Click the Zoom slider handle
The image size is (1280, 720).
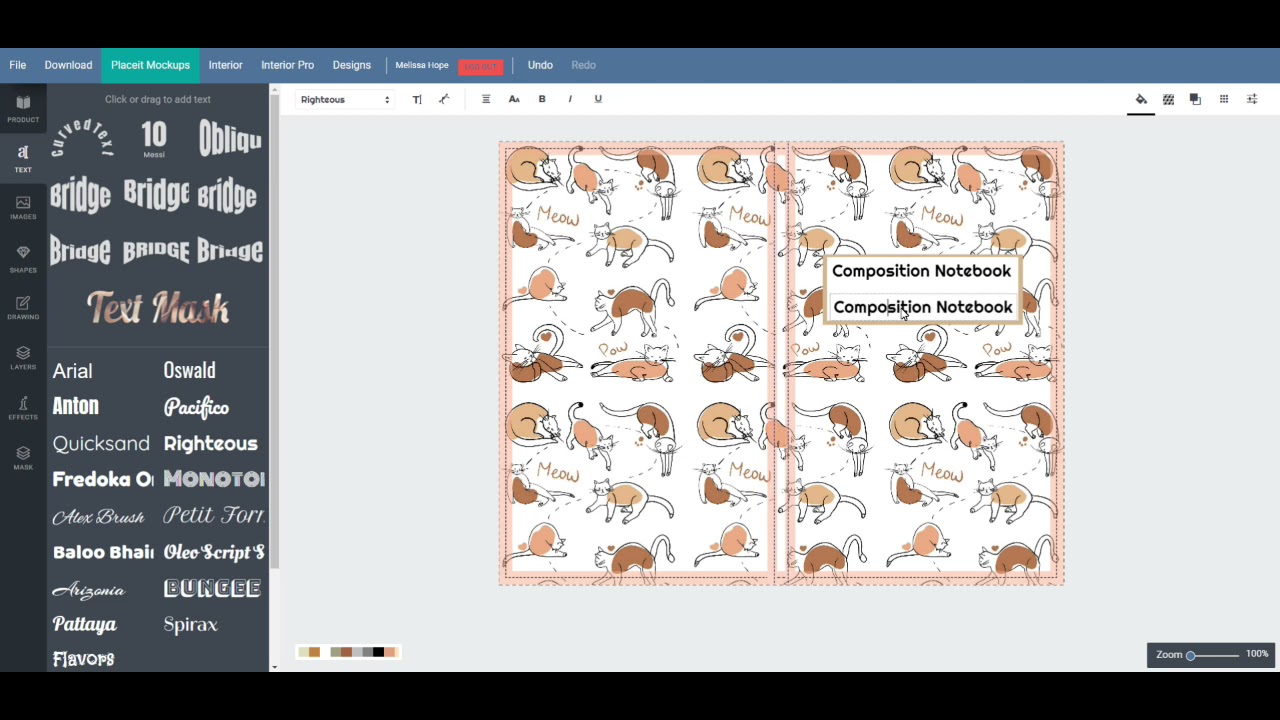pos(1191,655)
